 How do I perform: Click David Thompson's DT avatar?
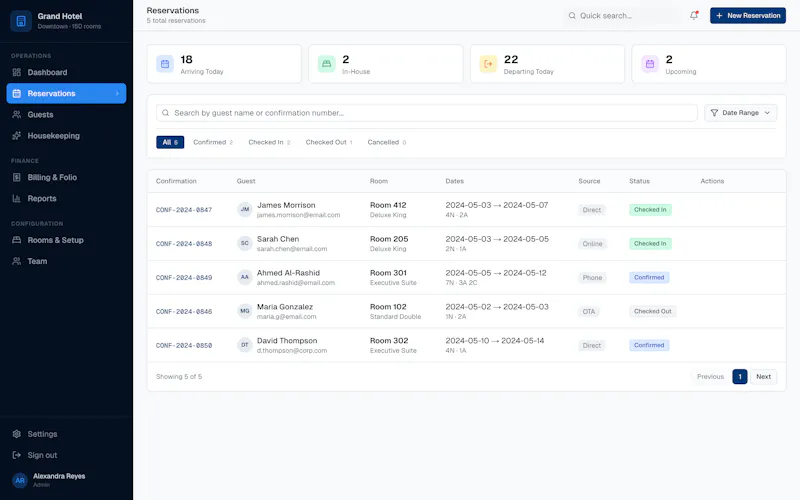pos(245,345)
